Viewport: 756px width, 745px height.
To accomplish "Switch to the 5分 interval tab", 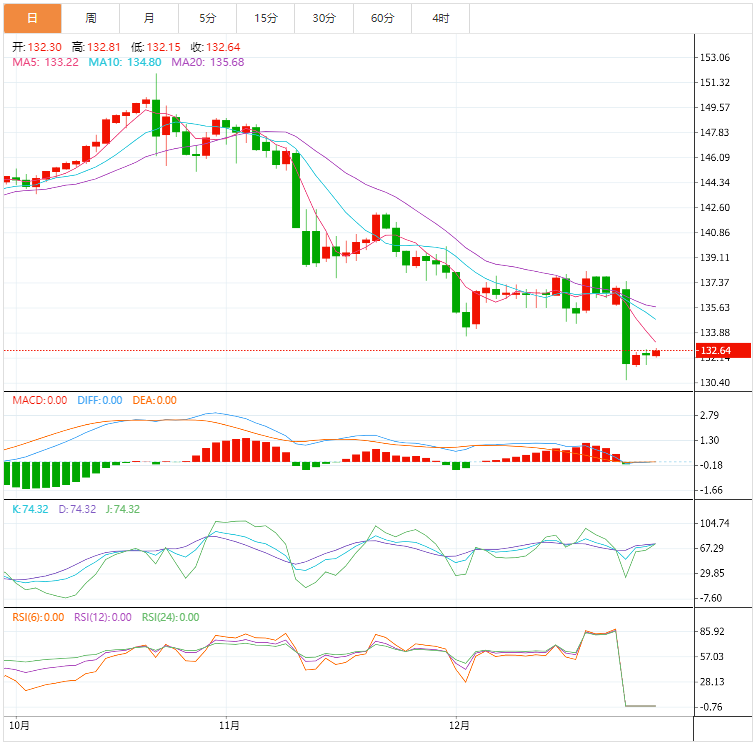I will click(207, 18).
